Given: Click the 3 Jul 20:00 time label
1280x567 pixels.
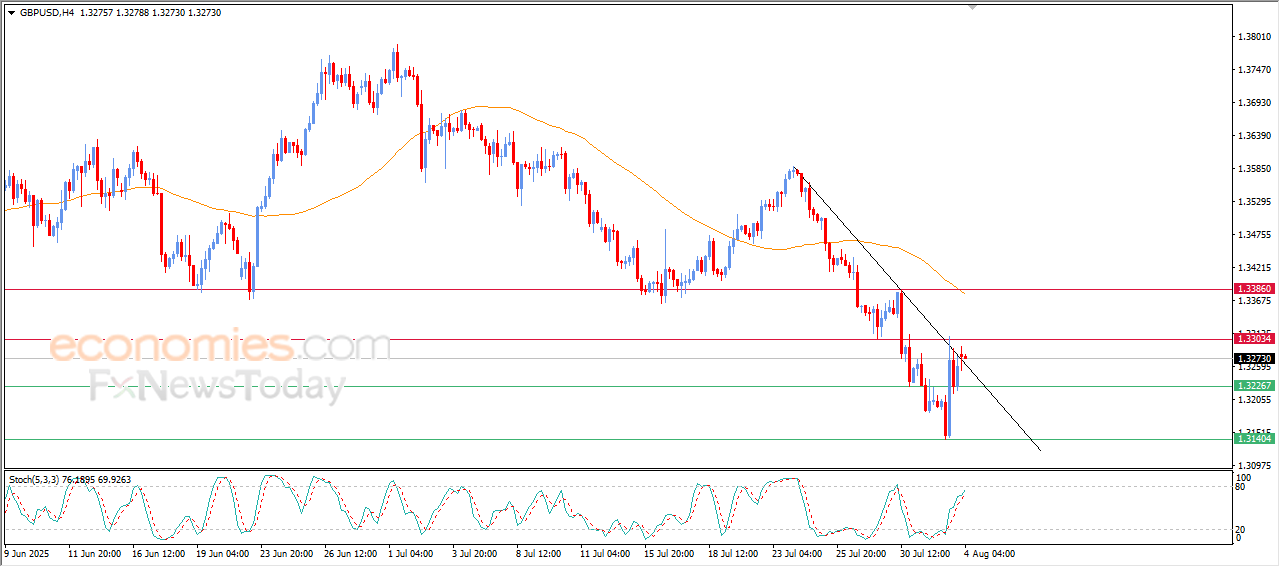Looking at the screenshot, I should tap(475, 552).
